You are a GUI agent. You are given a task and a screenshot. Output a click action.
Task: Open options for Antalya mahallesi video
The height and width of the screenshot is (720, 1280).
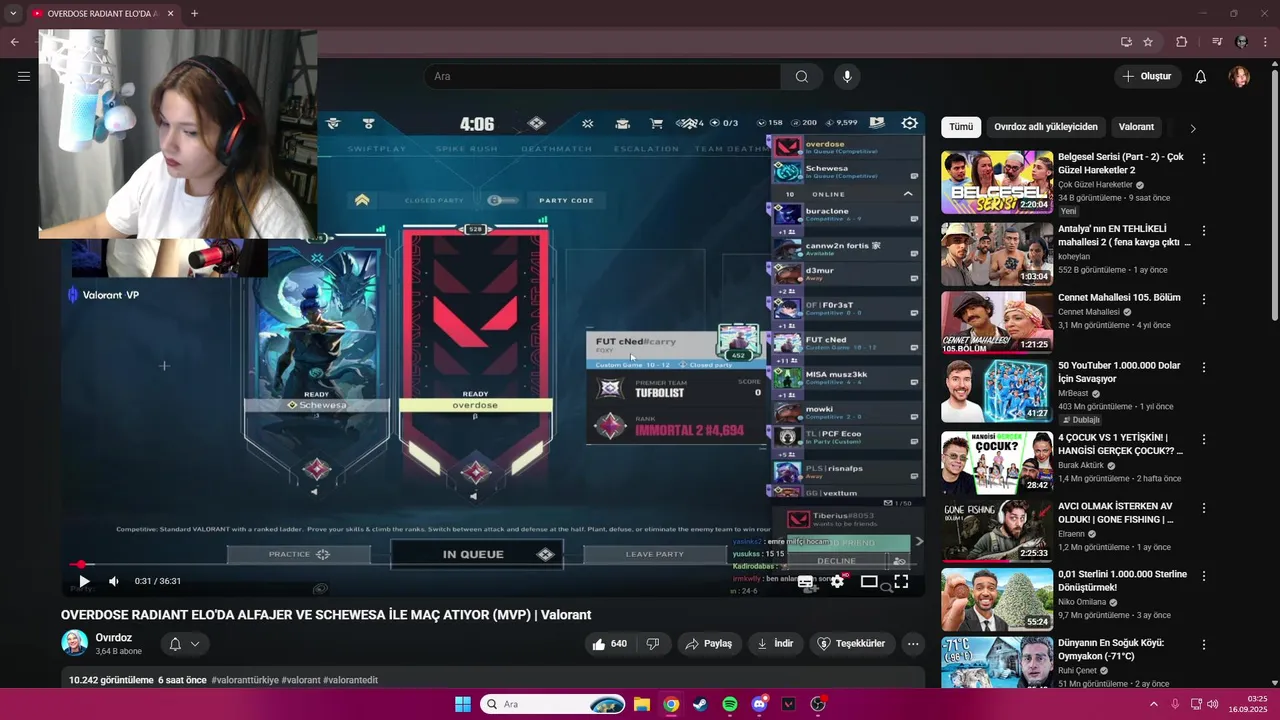pos(1204,230)
